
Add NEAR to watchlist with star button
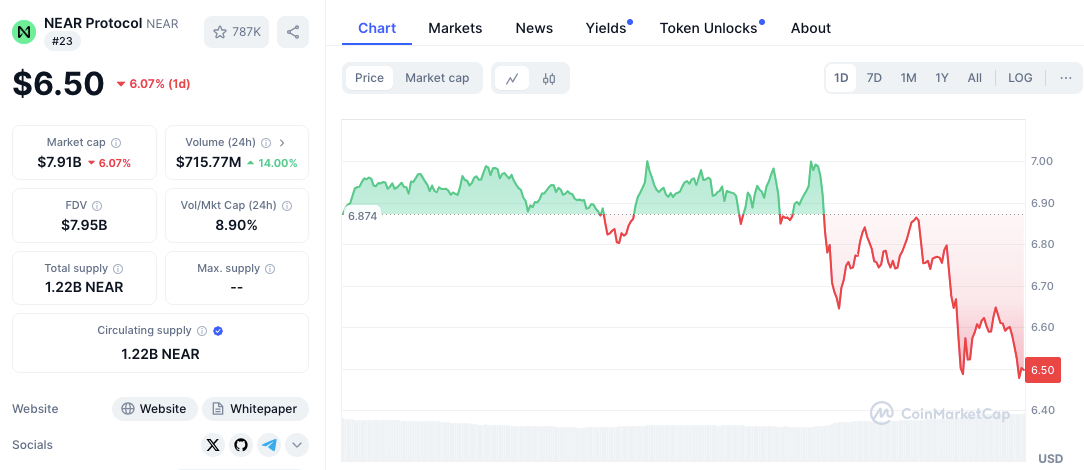point(236,32)
